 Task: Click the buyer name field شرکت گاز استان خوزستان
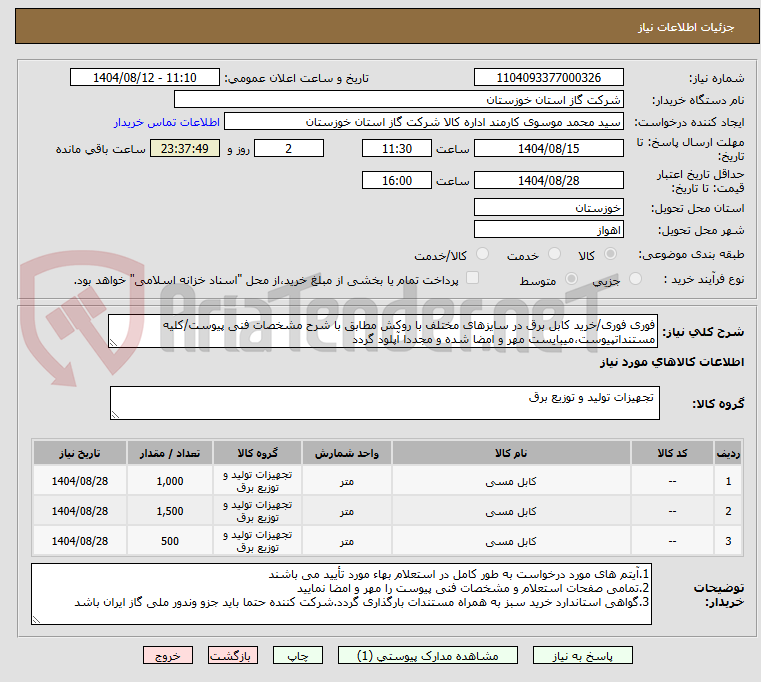tap(398, 100)
